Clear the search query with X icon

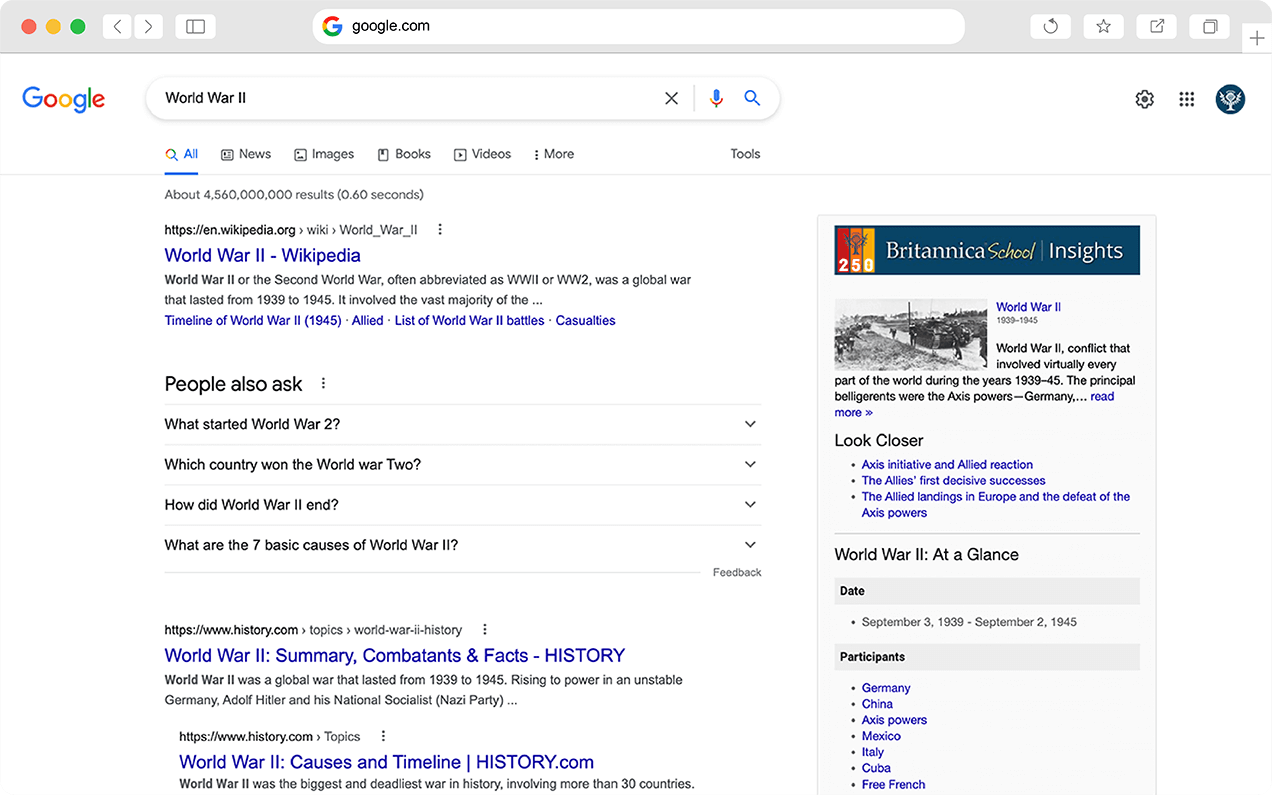672,98
